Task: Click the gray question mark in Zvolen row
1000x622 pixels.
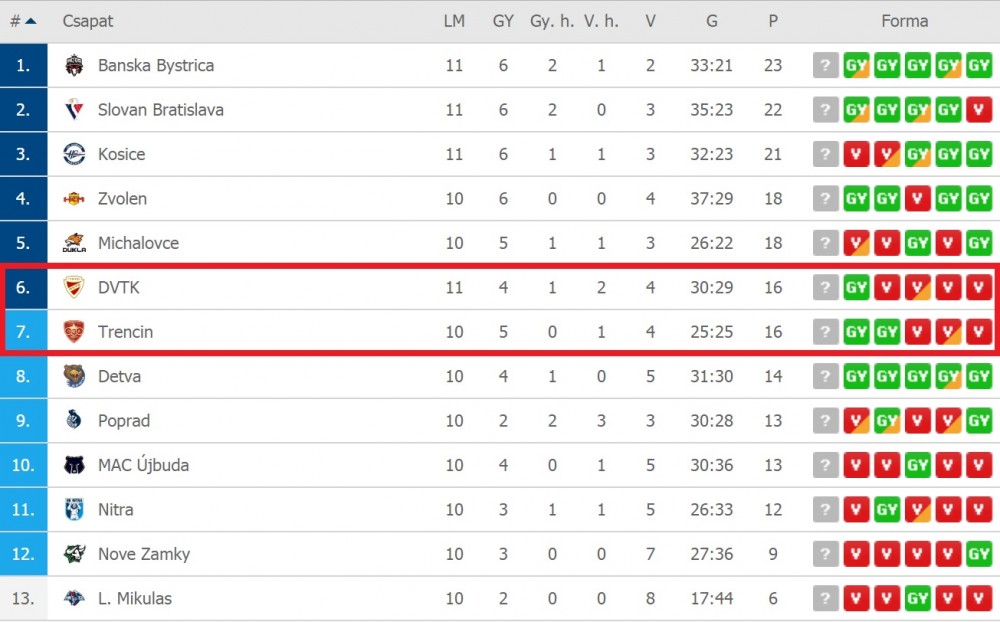Action: [825, 198]
